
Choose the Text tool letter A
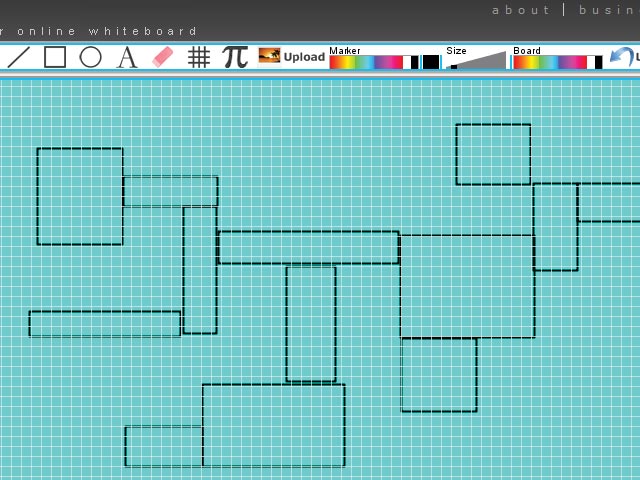point(127,57)
